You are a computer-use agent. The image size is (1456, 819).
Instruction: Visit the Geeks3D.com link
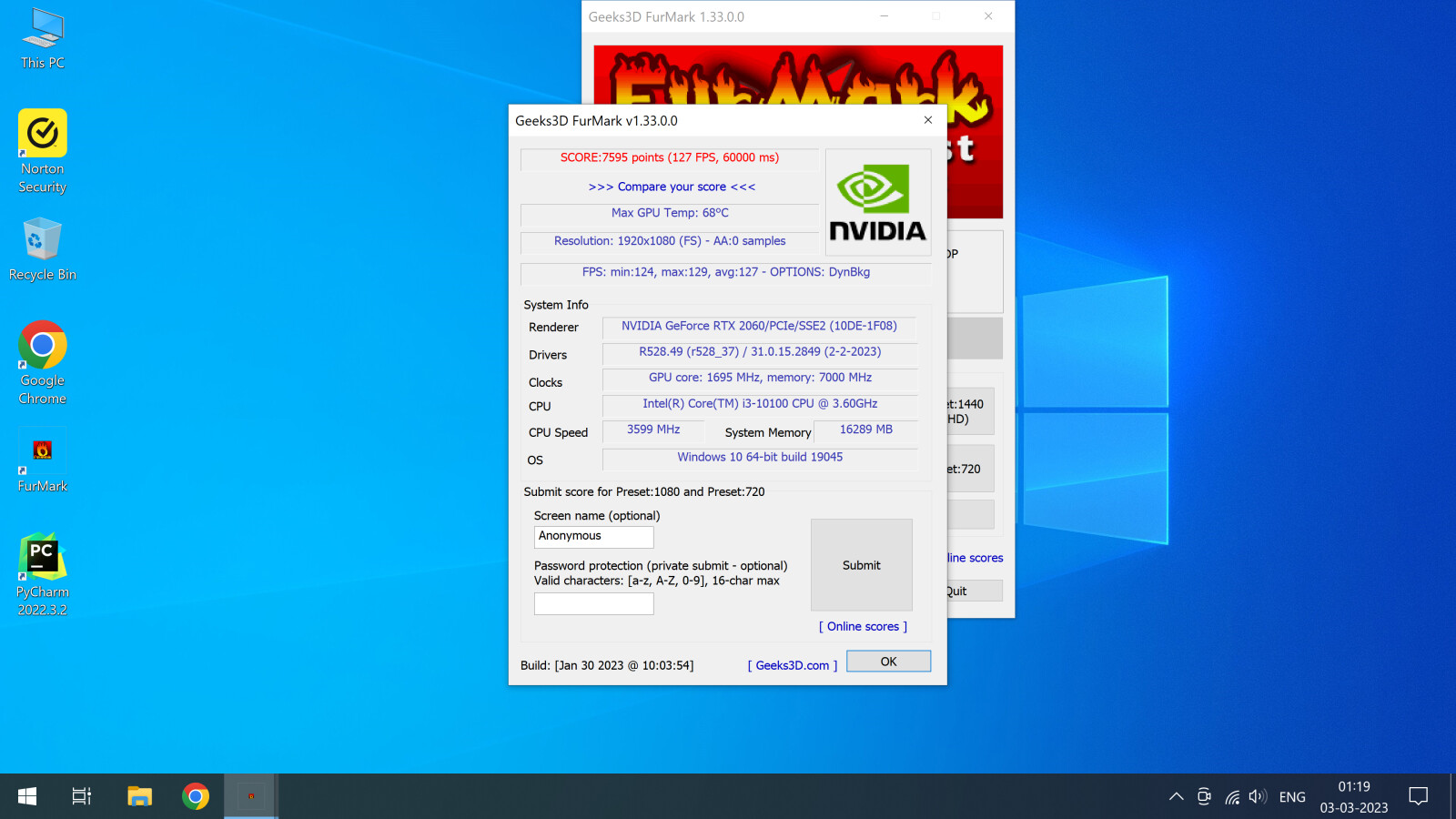(793, 665)
